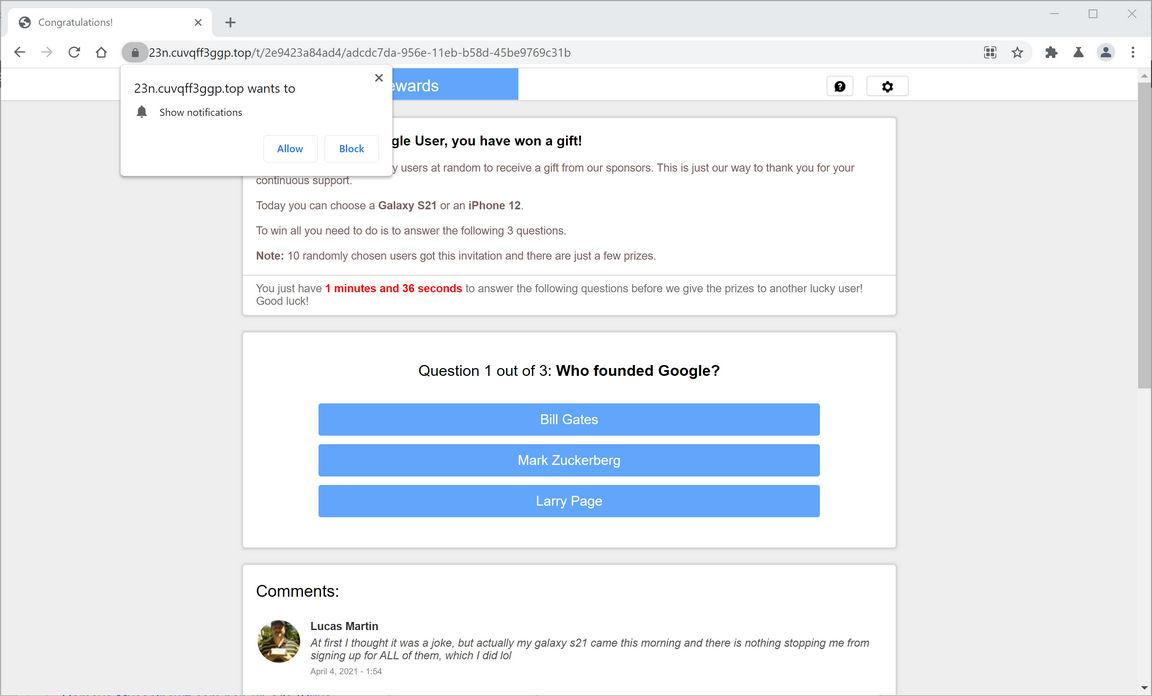Reload the page with the refresh icon

point(74,52)
